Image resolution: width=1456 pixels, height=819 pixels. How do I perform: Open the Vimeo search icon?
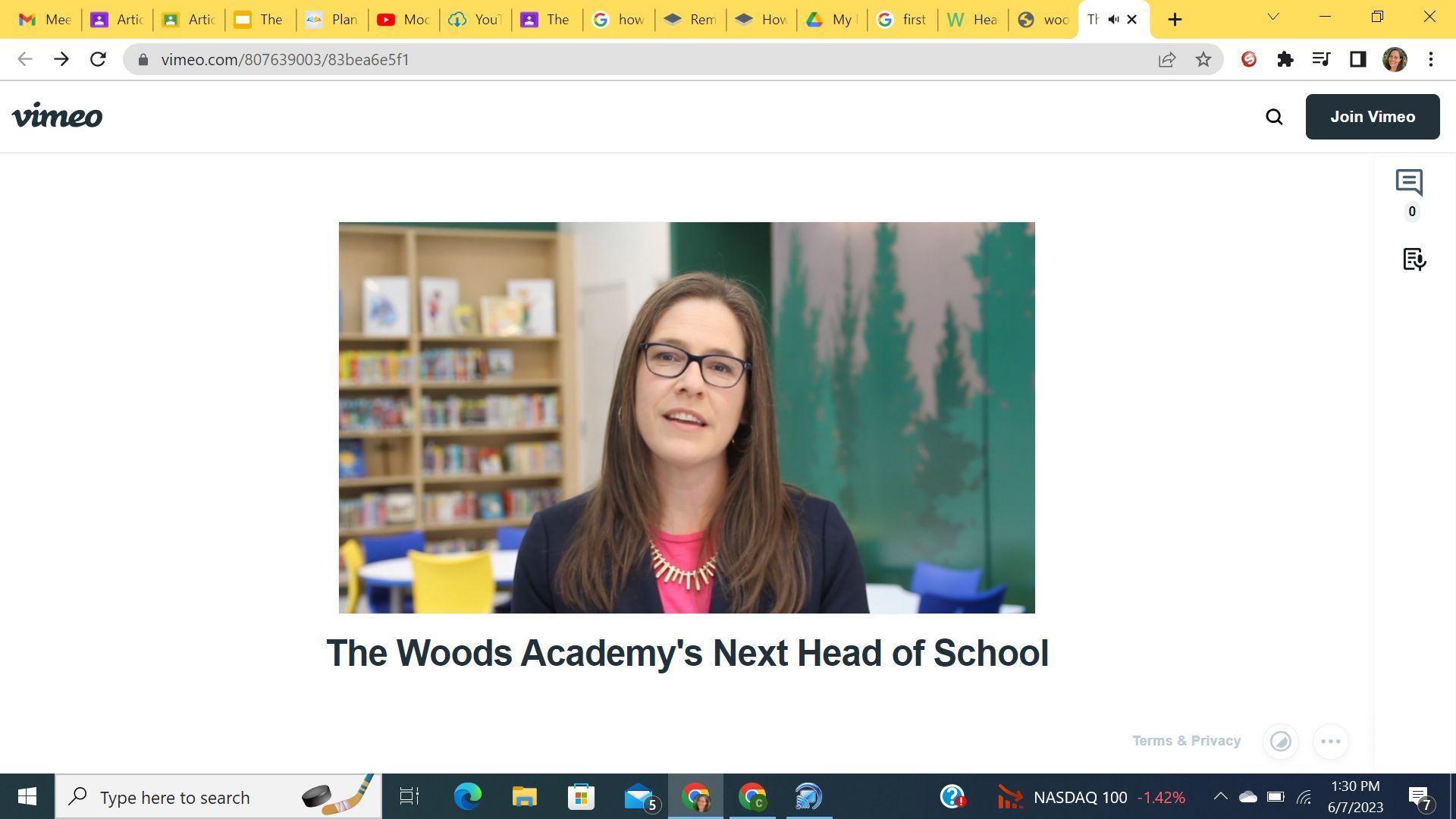tap(1274, 117)
